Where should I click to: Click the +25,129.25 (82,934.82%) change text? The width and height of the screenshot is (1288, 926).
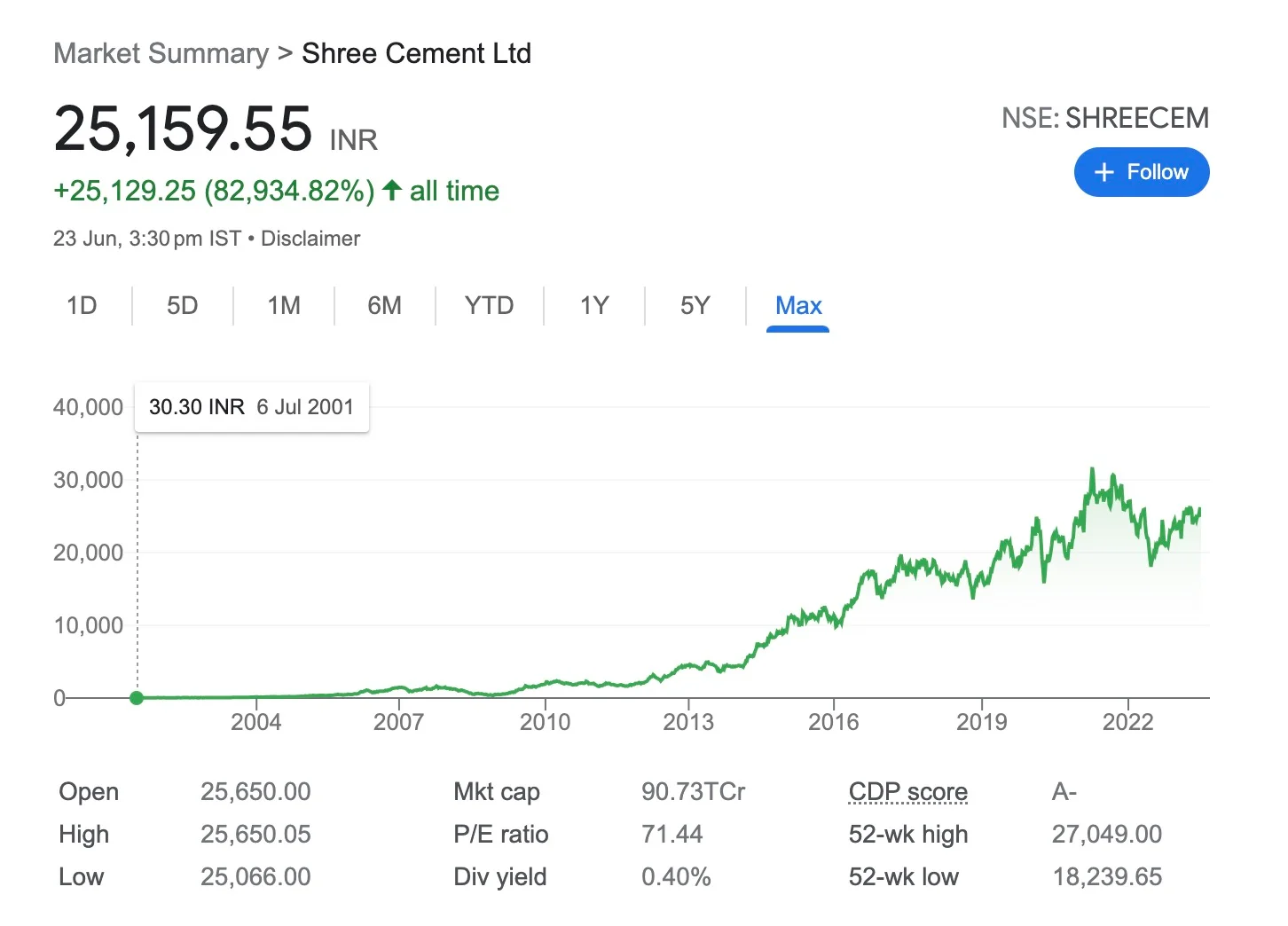point(214,191)
